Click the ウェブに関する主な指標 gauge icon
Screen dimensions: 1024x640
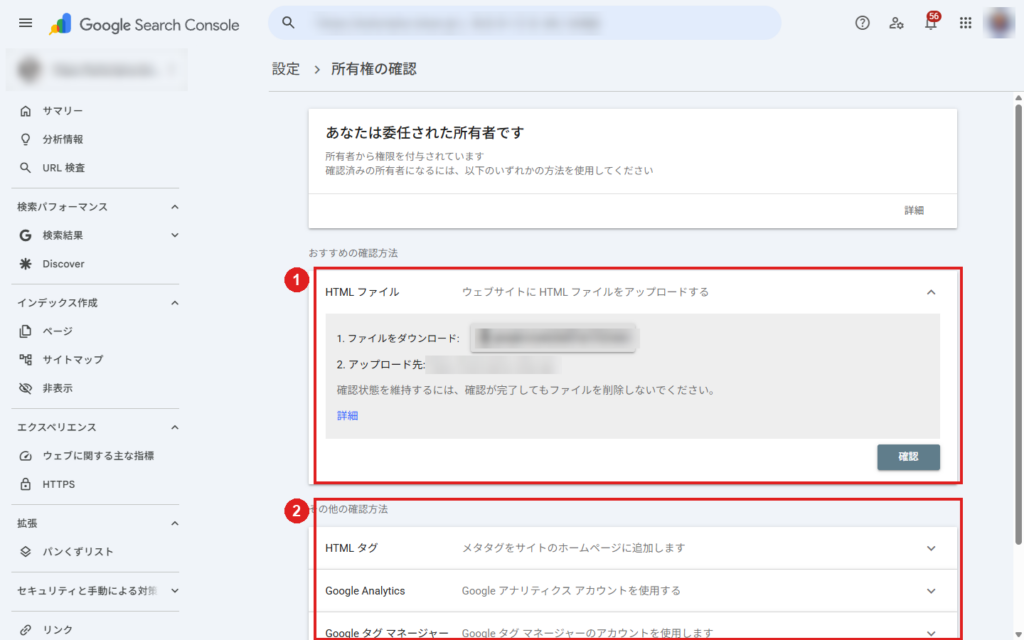coord(25,456)
